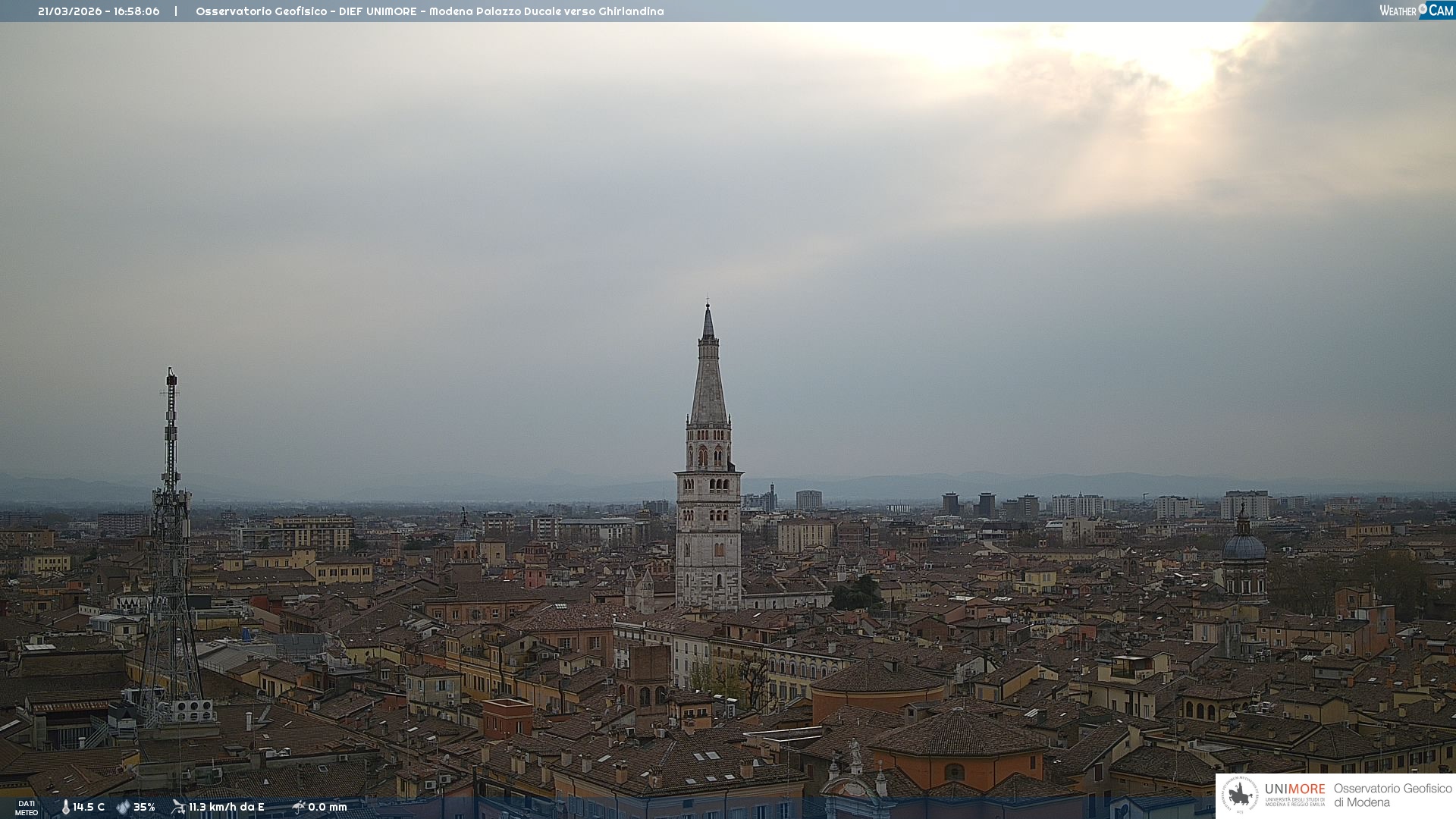Click the 21/03/2026 date and time stamp
Viewport: 1456px width, 819px height.
click(x=99, y=11)
